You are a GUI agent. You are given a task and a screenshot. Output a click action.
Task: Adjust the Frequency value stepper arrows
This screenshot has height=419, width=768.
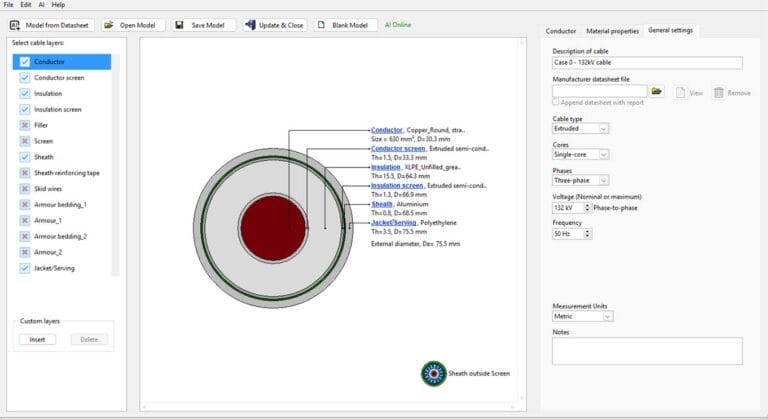pyautogui.click(x=587, y=234)
